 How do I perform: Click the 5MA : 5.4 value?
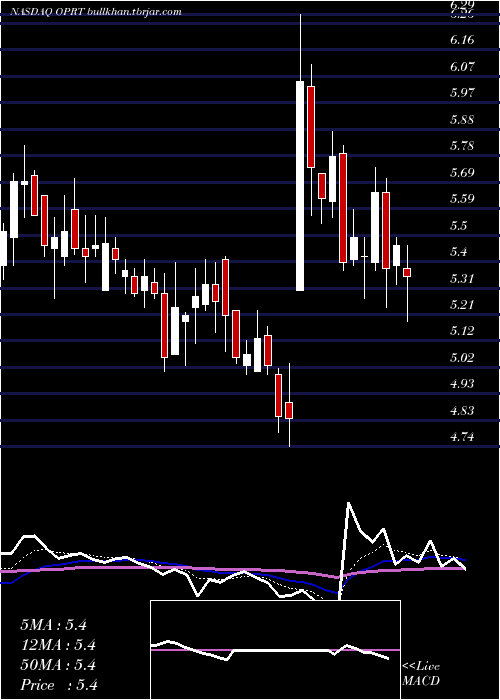tap(53, 625)
